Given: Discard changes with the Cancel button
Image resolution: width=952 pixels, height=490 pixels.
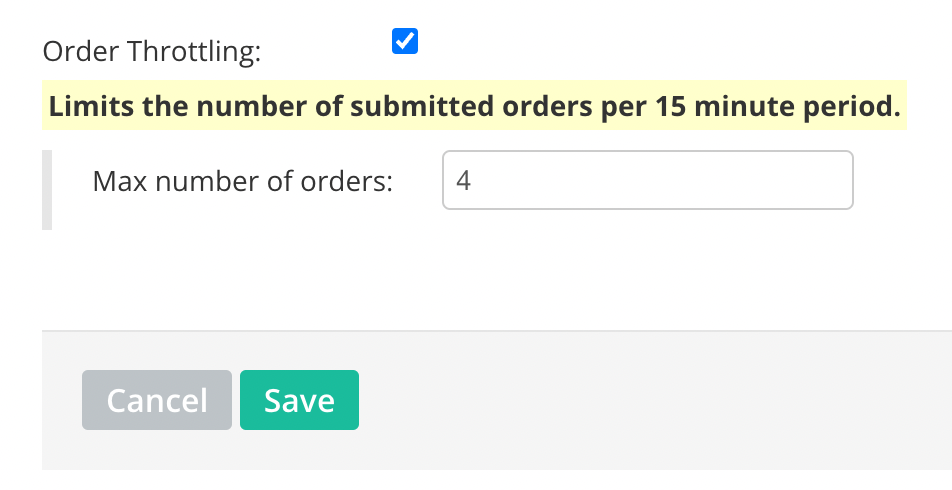Looking at the screenshot, I should pyautogui.click(x=157, y=400).
